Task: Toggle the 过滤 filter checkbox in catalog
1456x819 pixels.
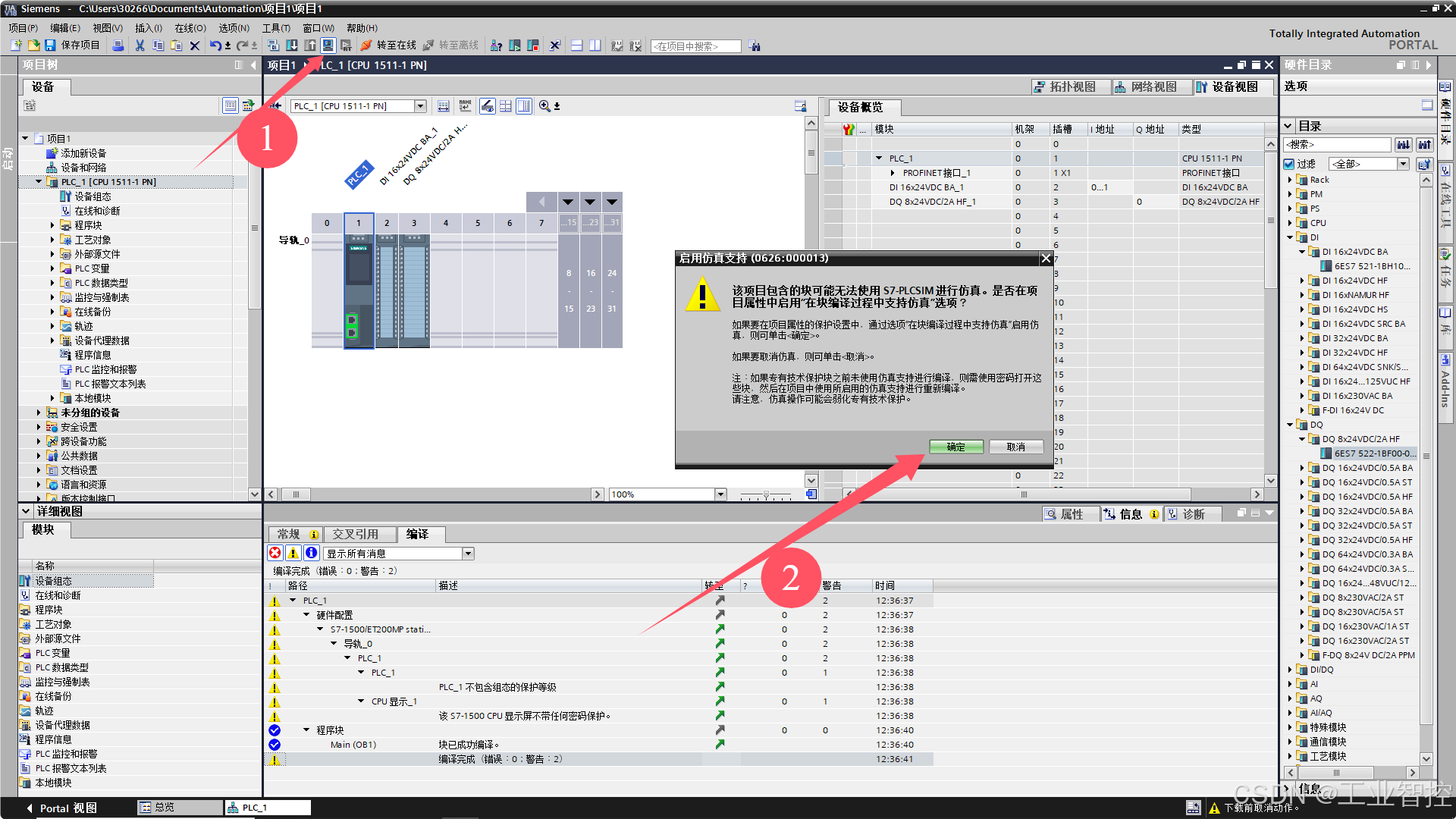Action: click(1289, 164)
